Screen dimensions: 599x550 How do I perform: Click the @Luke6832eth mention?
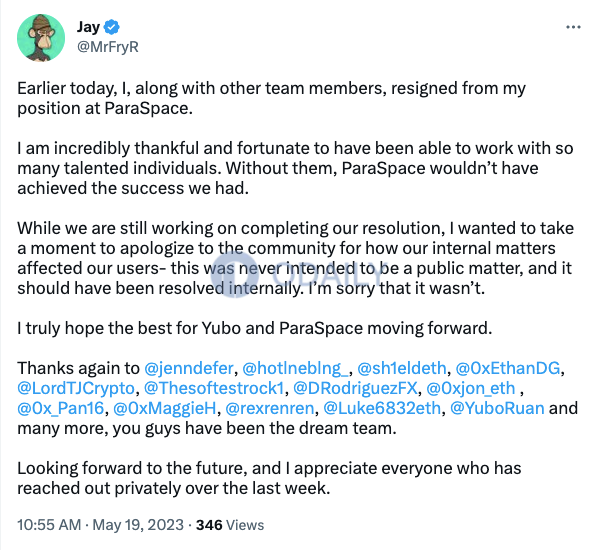382,408
